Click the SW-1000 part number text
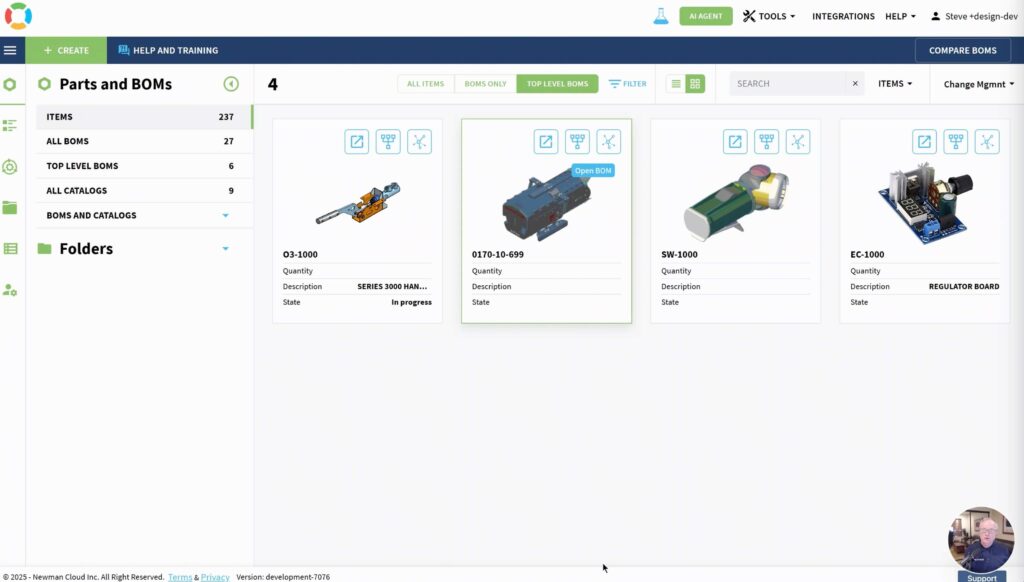Screen dimensions: 1024x582 click(679, 255)
